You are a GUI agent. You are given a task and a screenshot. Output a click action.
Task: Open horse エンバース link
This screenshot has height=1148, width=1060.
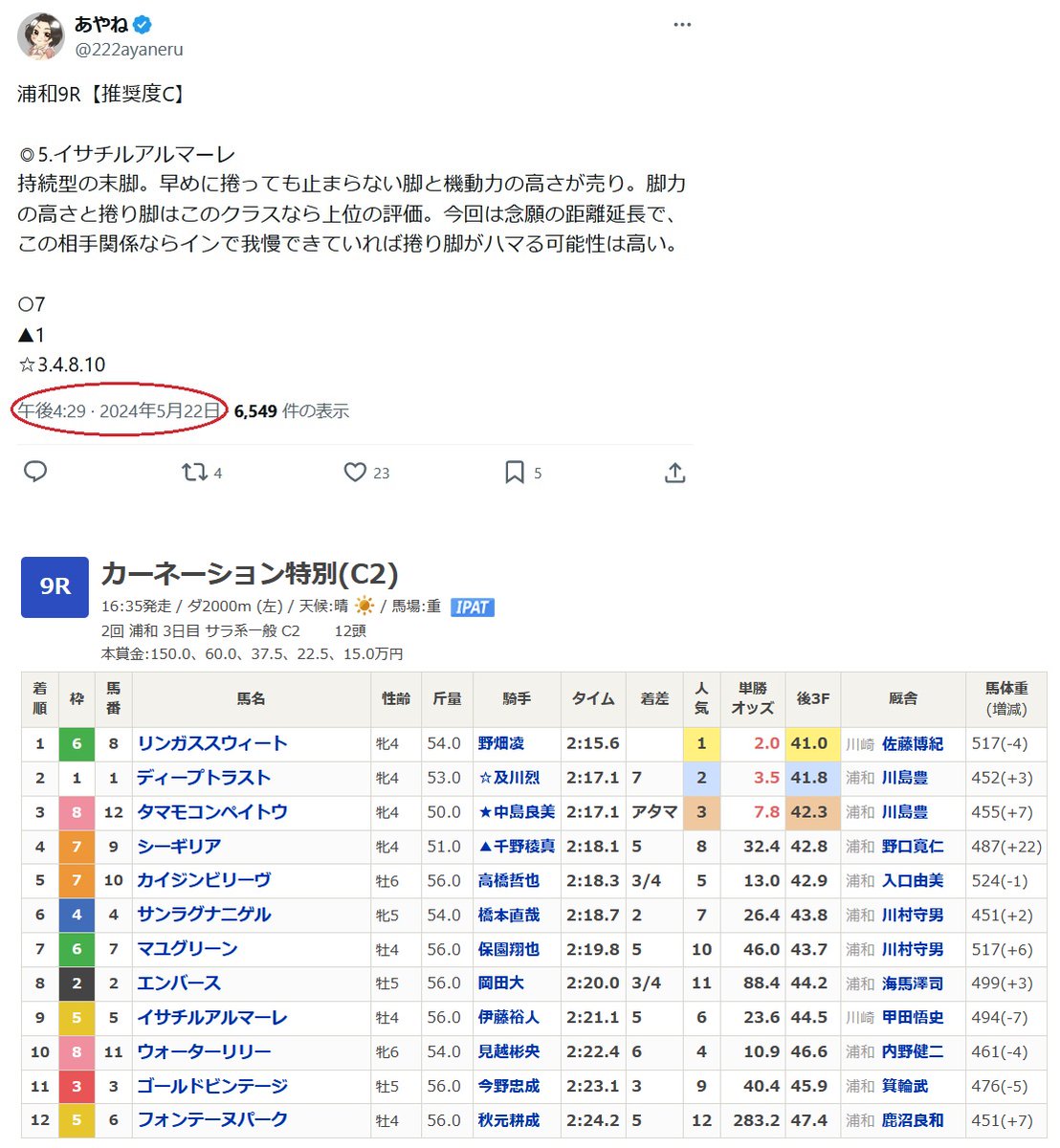pos(179,983)
